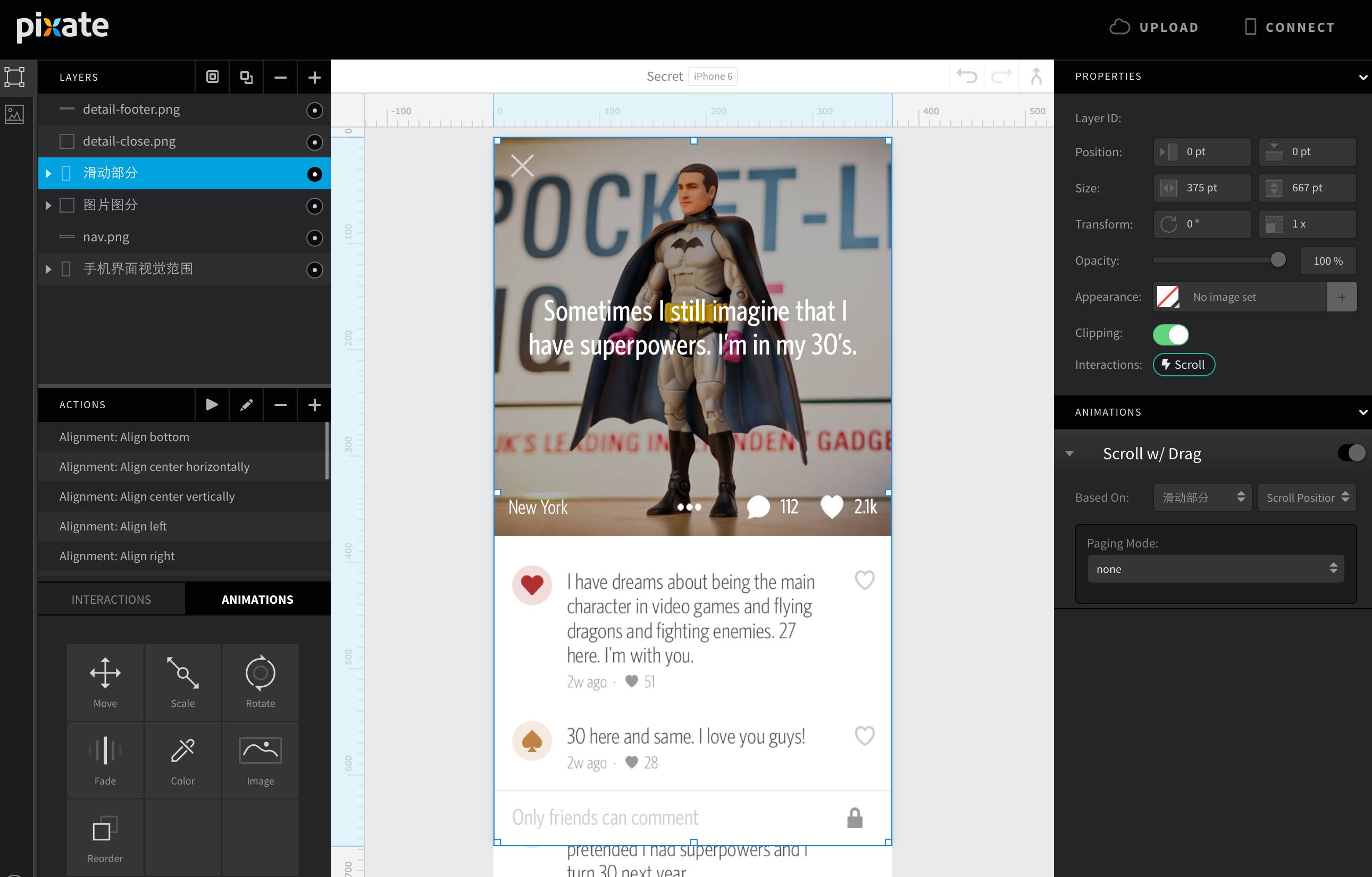
Task: Expand the 手机界面视觉范围 layer group
Action: [x=48, y=269]
